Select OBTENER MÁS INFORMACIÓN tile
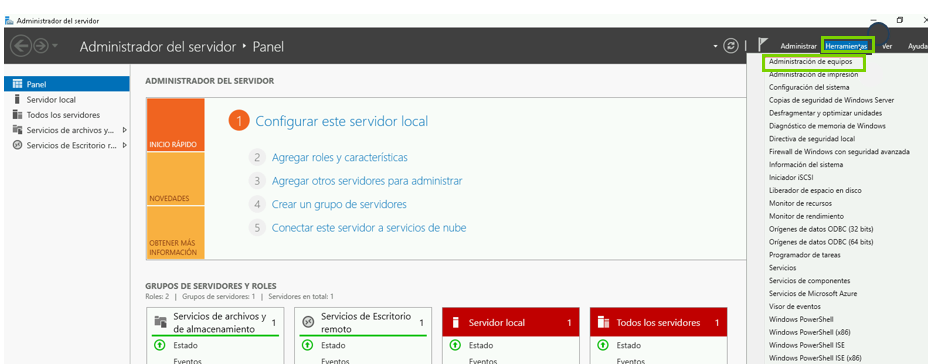Image resolution: width=928 pixels, height=364 pixels. [x=175, y=233]
